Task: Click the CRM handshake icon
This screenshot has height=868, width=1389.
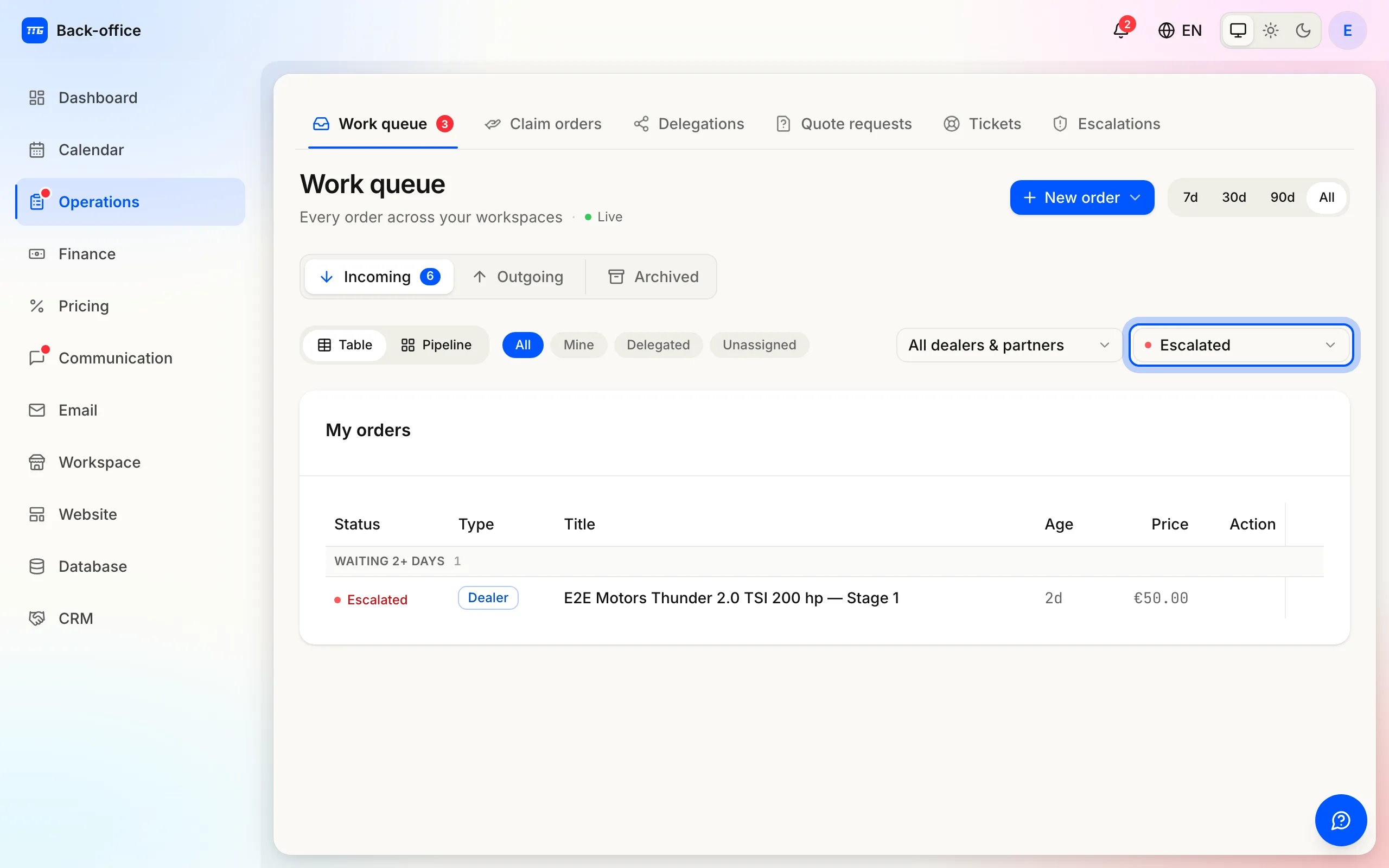Action: (x=37, y=618)
